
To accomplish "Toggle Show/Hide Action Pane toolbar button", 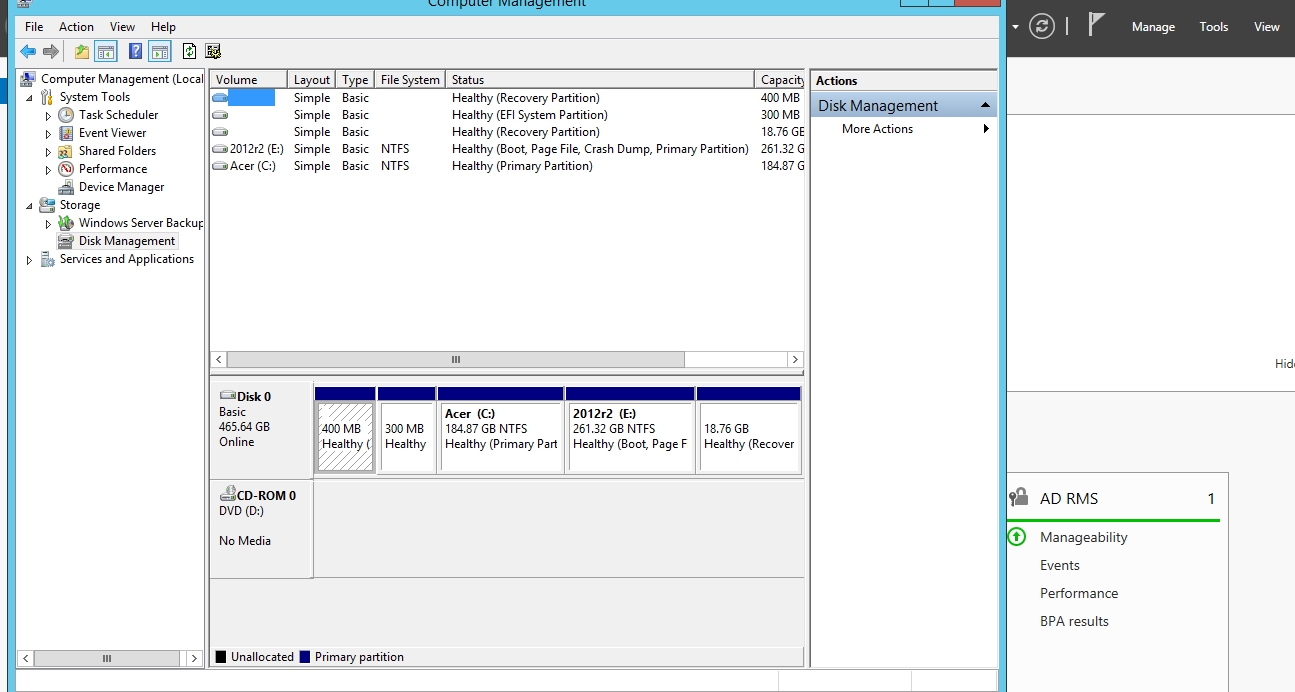I will pyautogui.click(x=160, y=52).
